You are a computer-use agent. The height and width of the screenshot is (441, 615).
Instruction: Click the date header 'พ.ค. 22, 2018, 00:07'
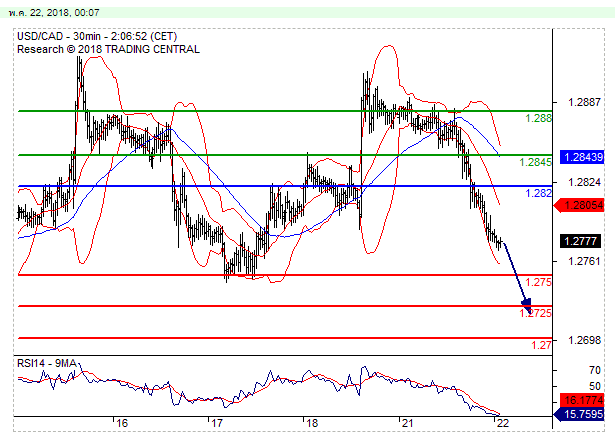point(54,13)
